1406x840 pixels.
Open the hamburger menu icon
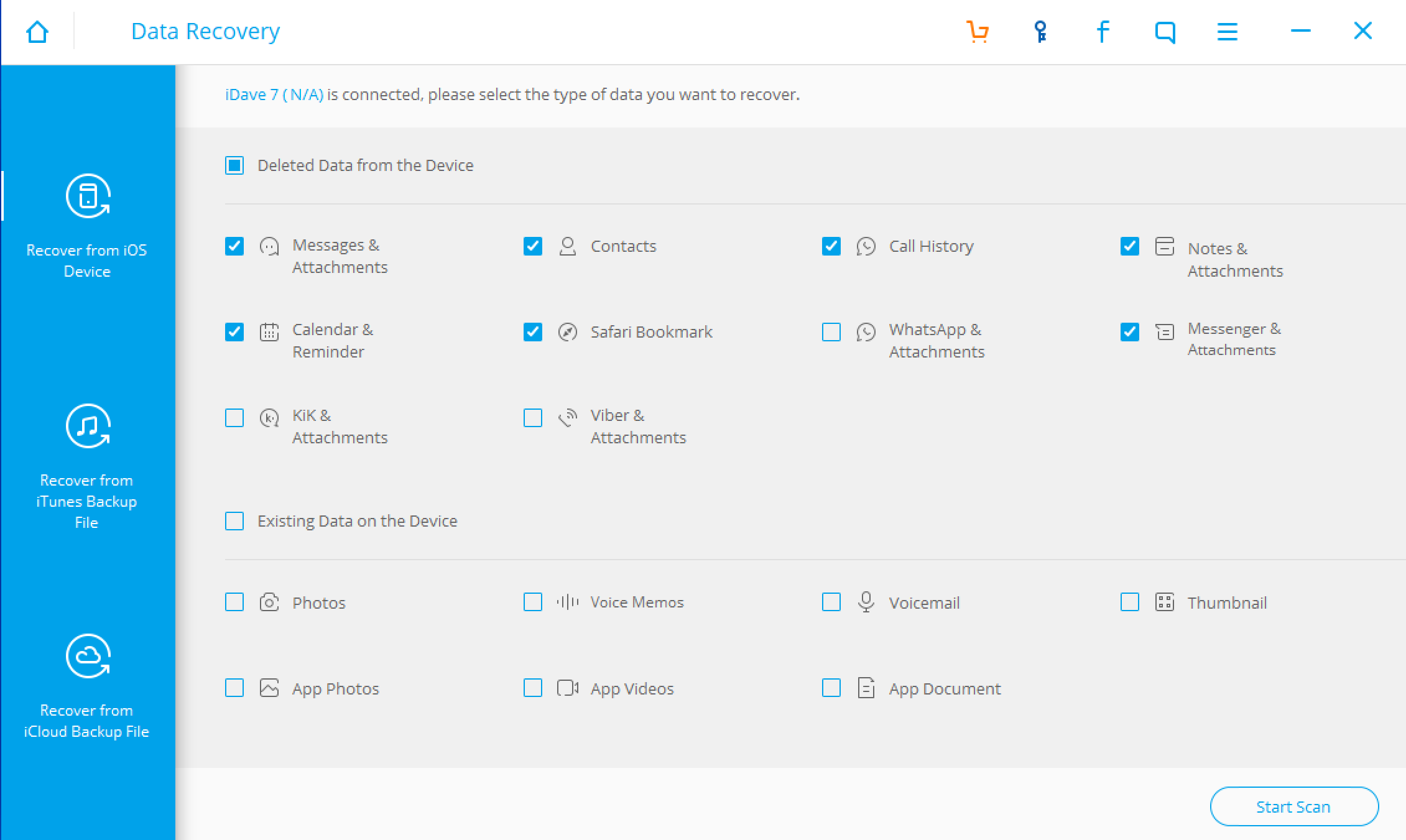click(x=1227, y=31)
